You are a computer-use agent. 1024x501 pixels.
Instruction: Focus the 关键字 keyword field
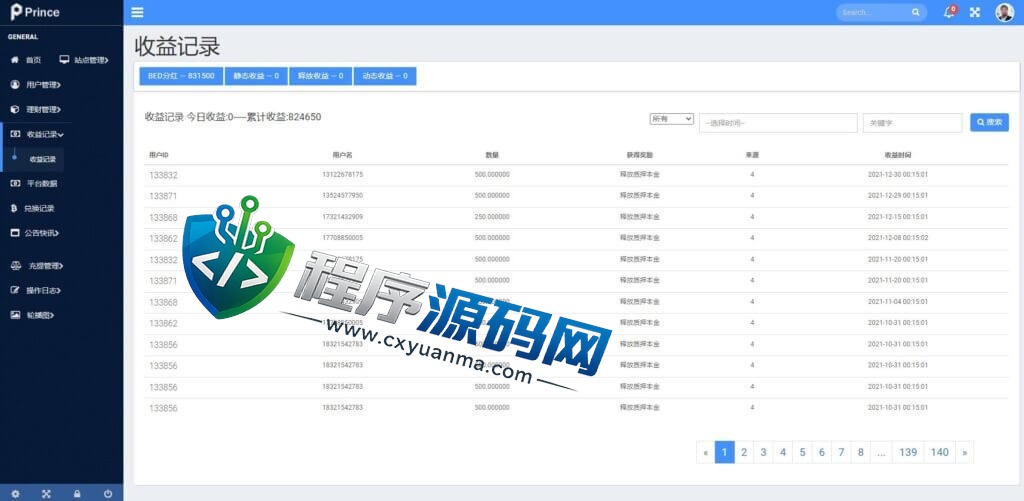click(x=912, y=123)
